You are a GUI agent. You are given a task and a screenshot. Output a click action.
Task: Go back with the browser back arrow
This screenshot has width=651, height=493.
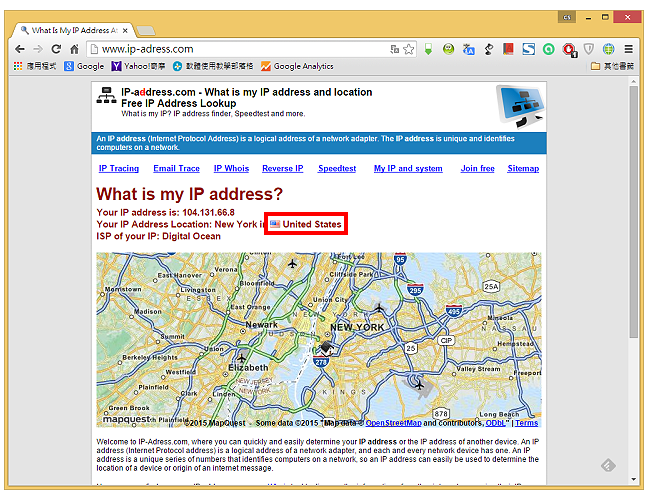pyautogui.click(x=20, y=49)
